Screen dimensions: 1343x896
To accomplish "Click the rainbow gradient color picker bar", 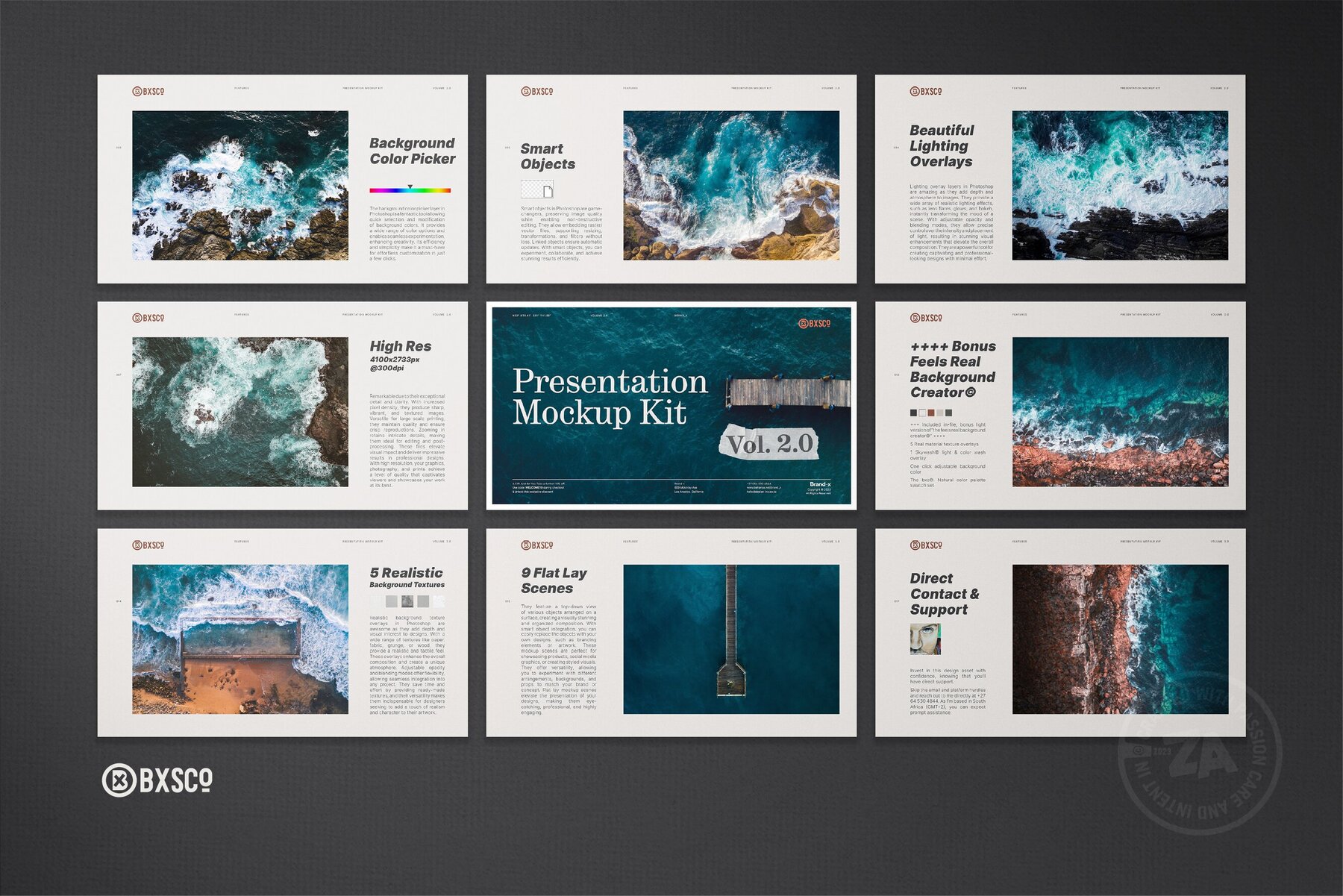I will pyautogui.click(x=410, y=189).
